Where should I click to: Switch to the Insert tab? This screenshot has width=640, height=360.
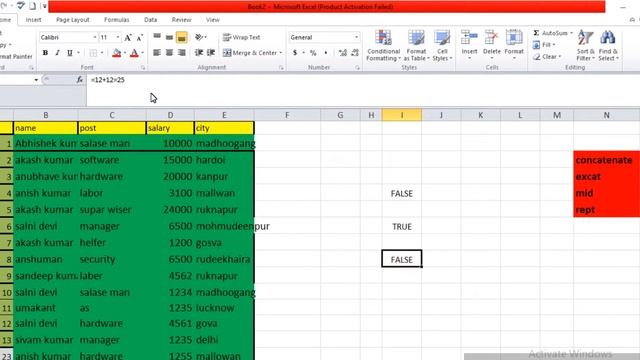[x=33, y=20]
